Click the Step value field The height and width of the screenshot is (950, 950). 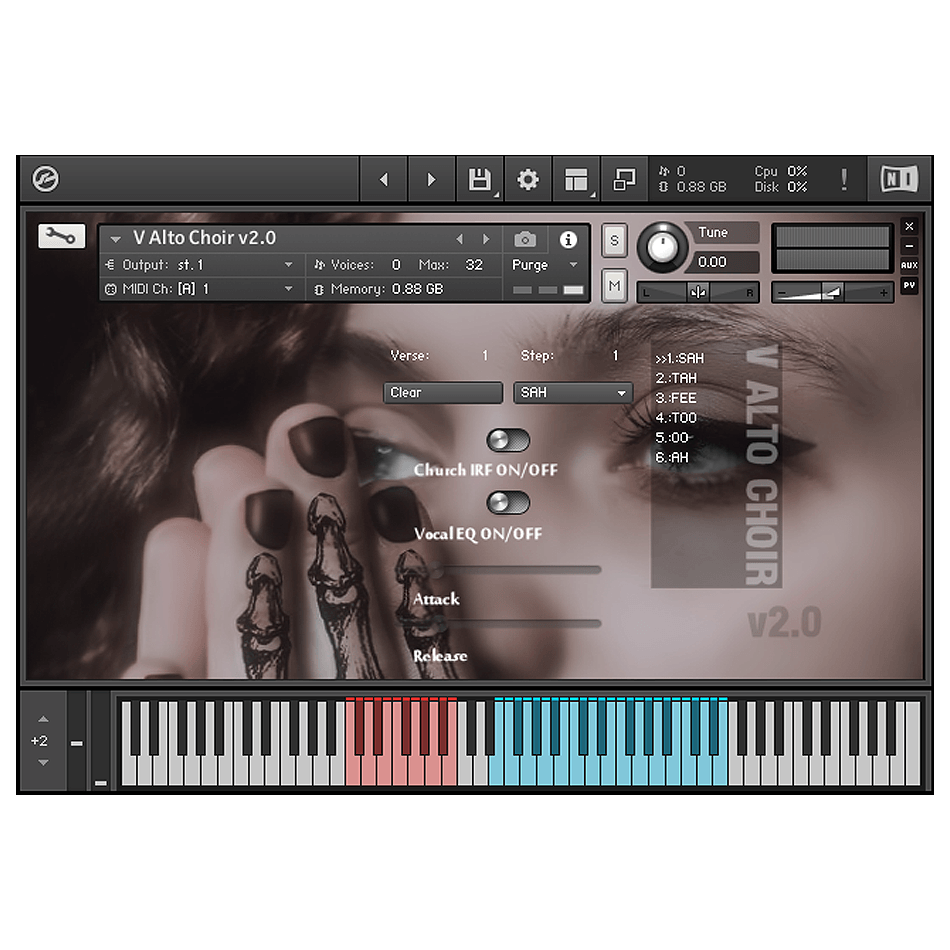pyautogui.click(x=615, y=356)
